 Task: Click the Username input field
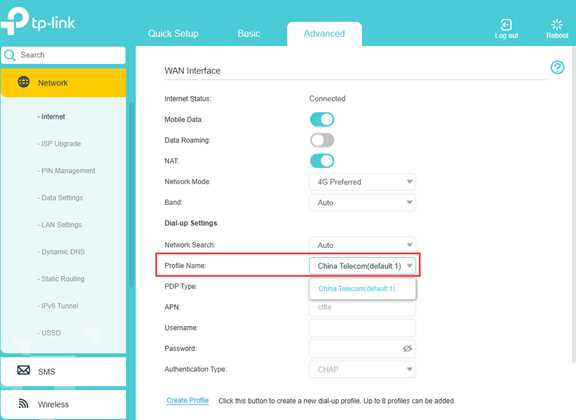pos(363,328)
